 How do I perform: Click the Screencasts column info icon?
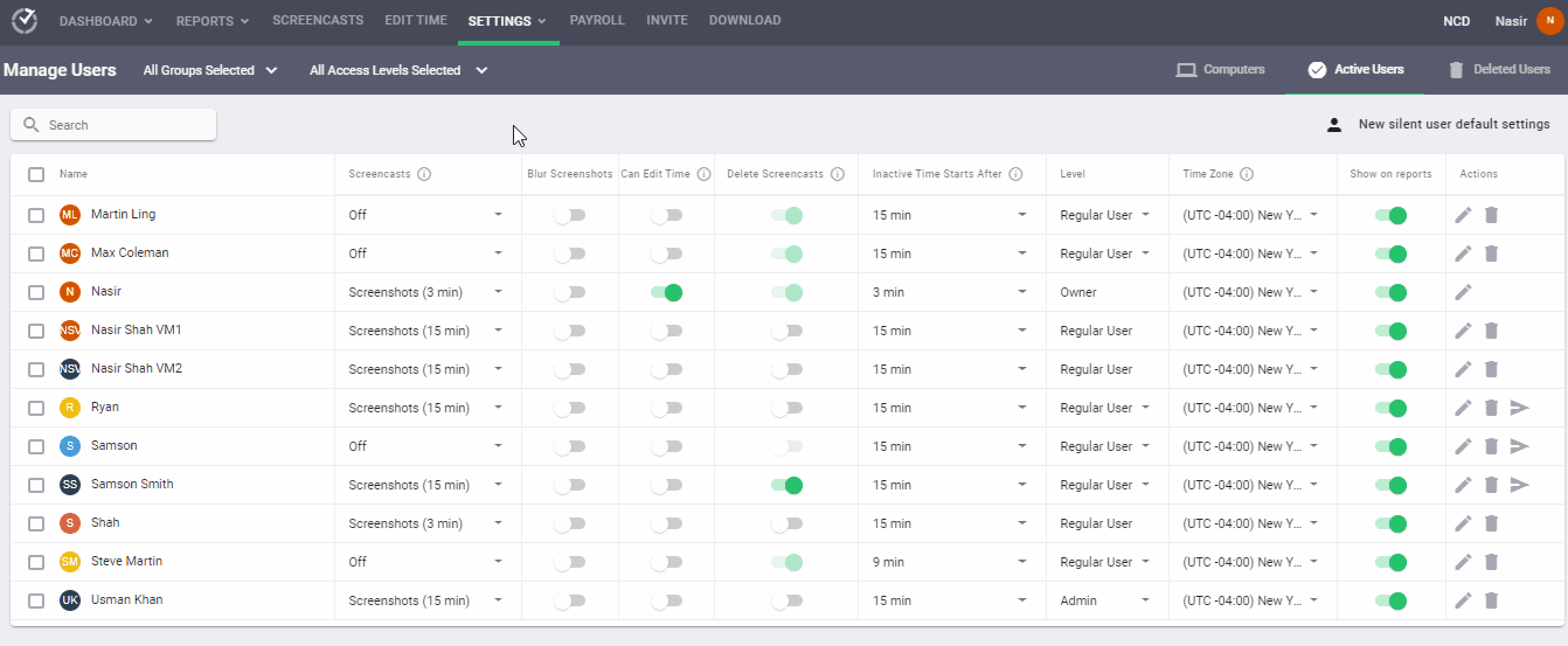pyautogui.click(x=424, y=174)
